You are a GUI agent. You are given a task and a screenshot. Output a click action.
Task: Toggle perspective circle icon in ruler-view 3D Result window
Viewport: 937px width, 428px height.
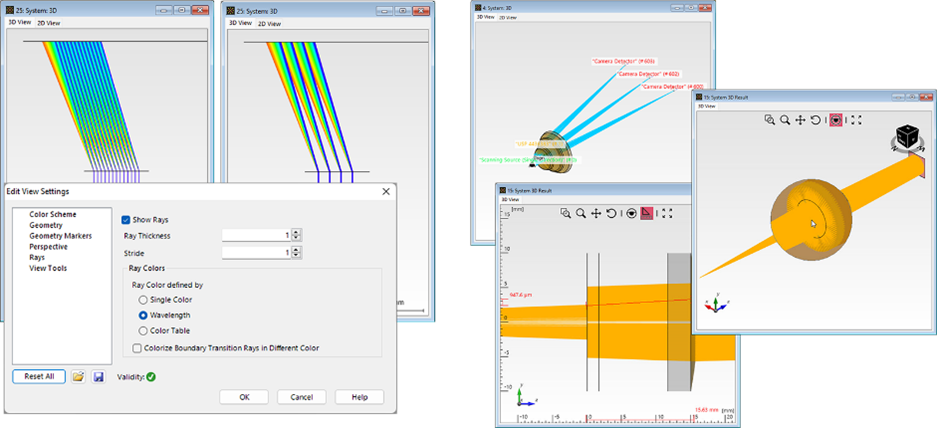tap(631, 213)
